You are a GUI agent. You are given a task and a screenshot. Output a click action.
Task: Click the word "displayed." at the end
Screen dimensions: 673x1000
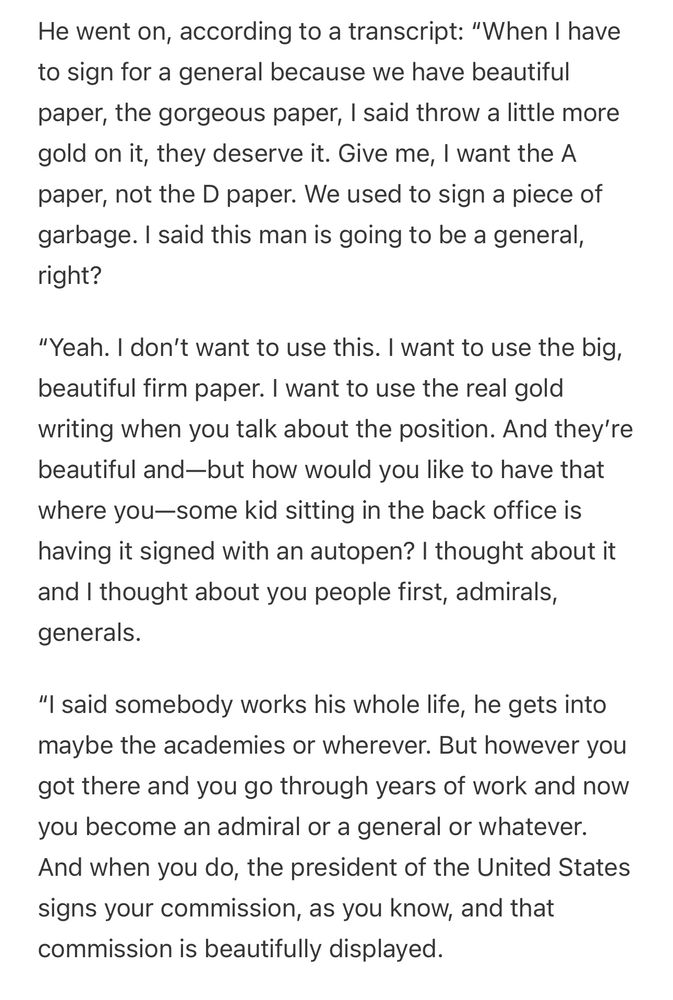(385, 949)
